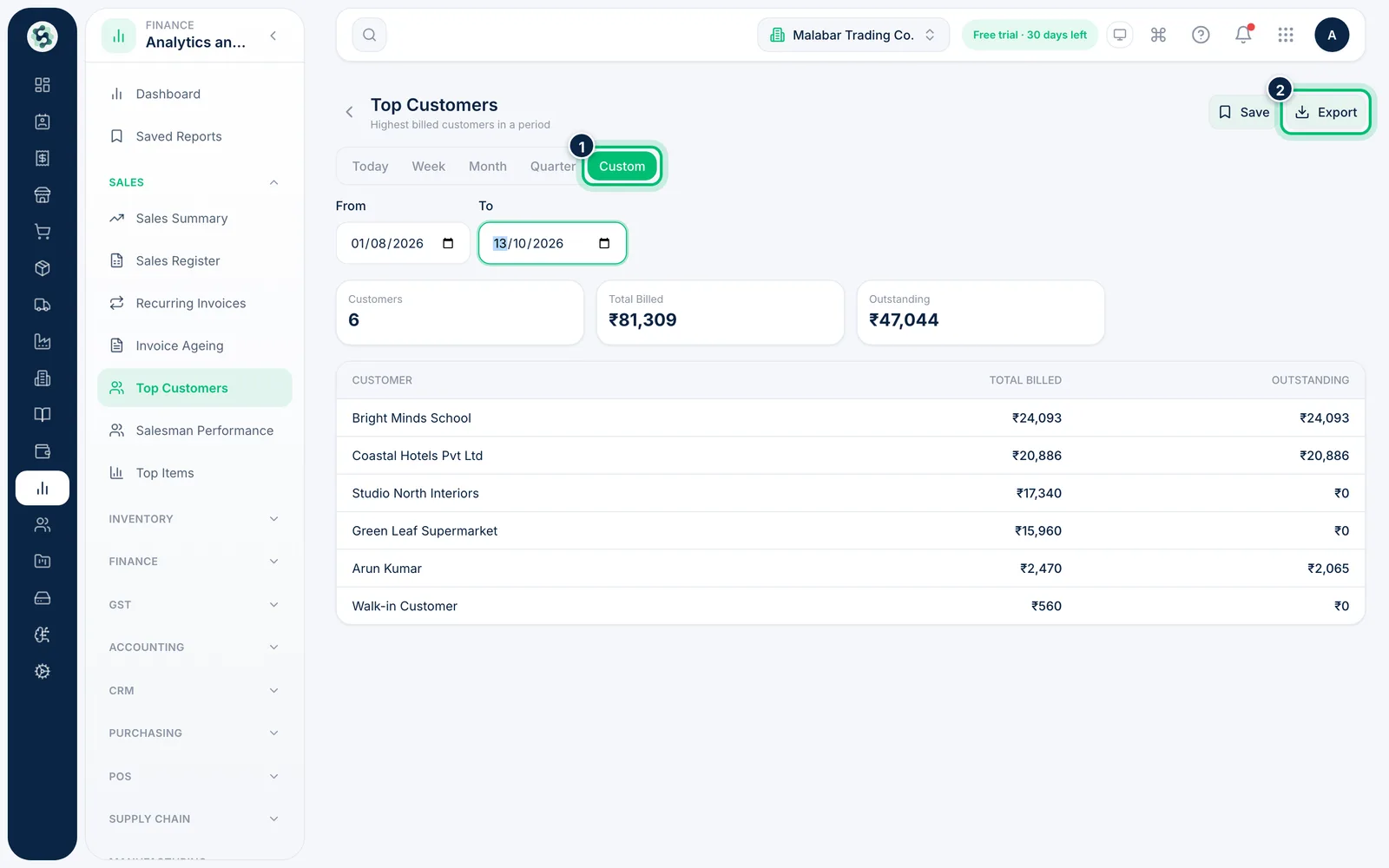
Task: Open the factory icon in the rail
Action: [x=42, y=342]
